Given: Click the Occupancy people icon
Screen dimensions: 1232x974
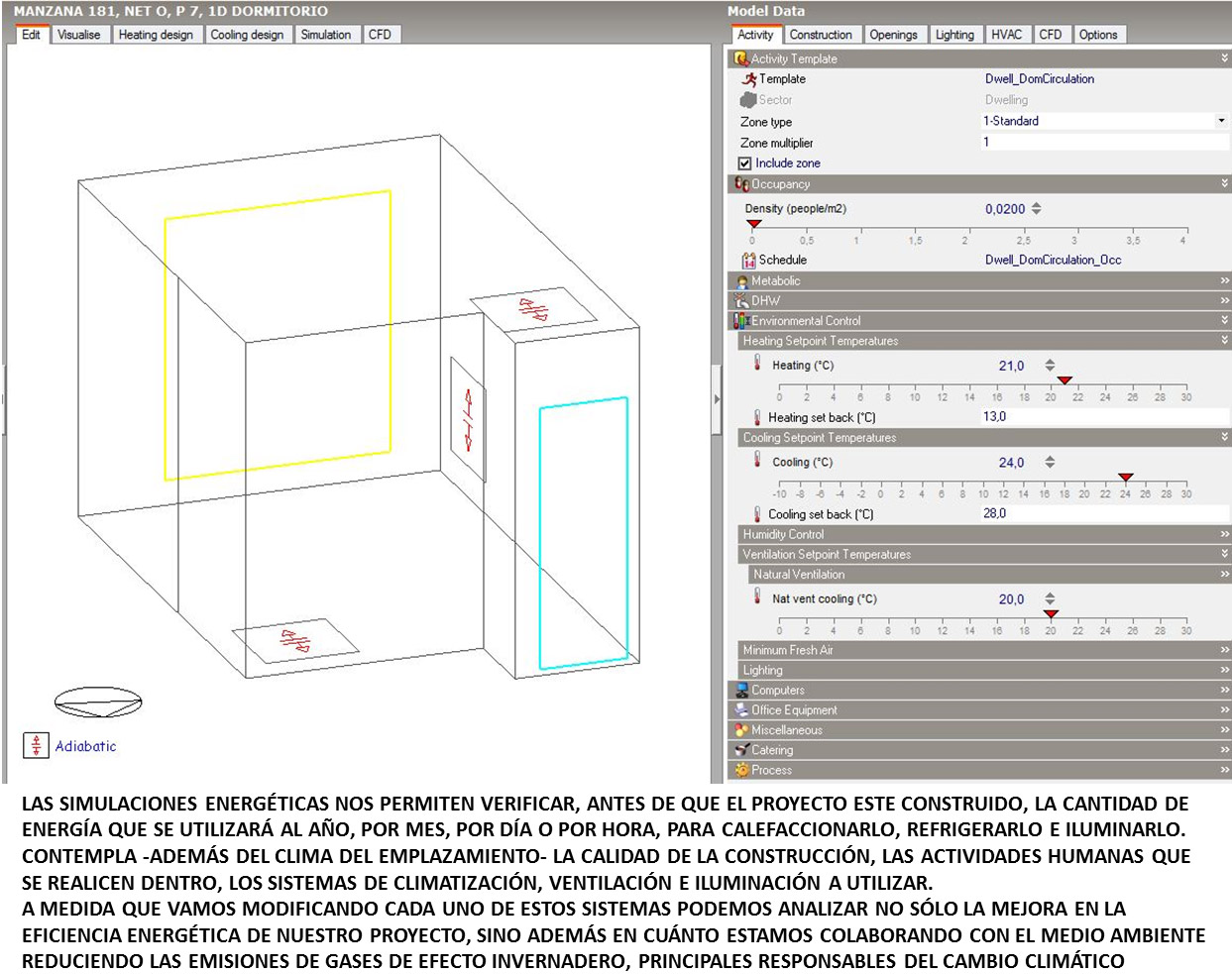Looking at the screenshot, I should (741, 184).
